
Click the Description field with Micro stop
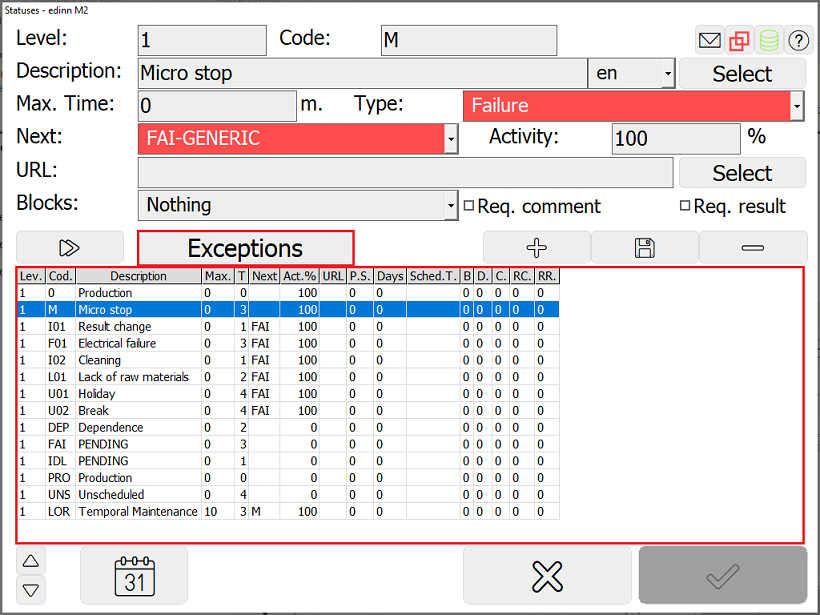click(363, 73)
